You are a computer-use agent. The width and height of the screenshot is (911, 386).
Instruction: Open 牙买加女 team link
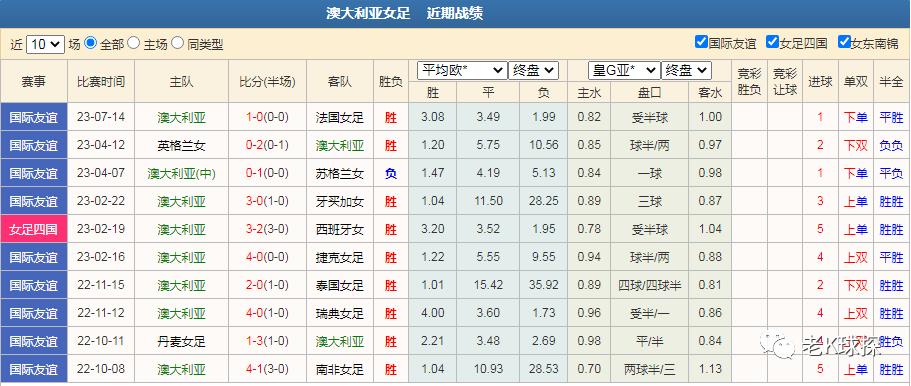(x=340, y=201)
